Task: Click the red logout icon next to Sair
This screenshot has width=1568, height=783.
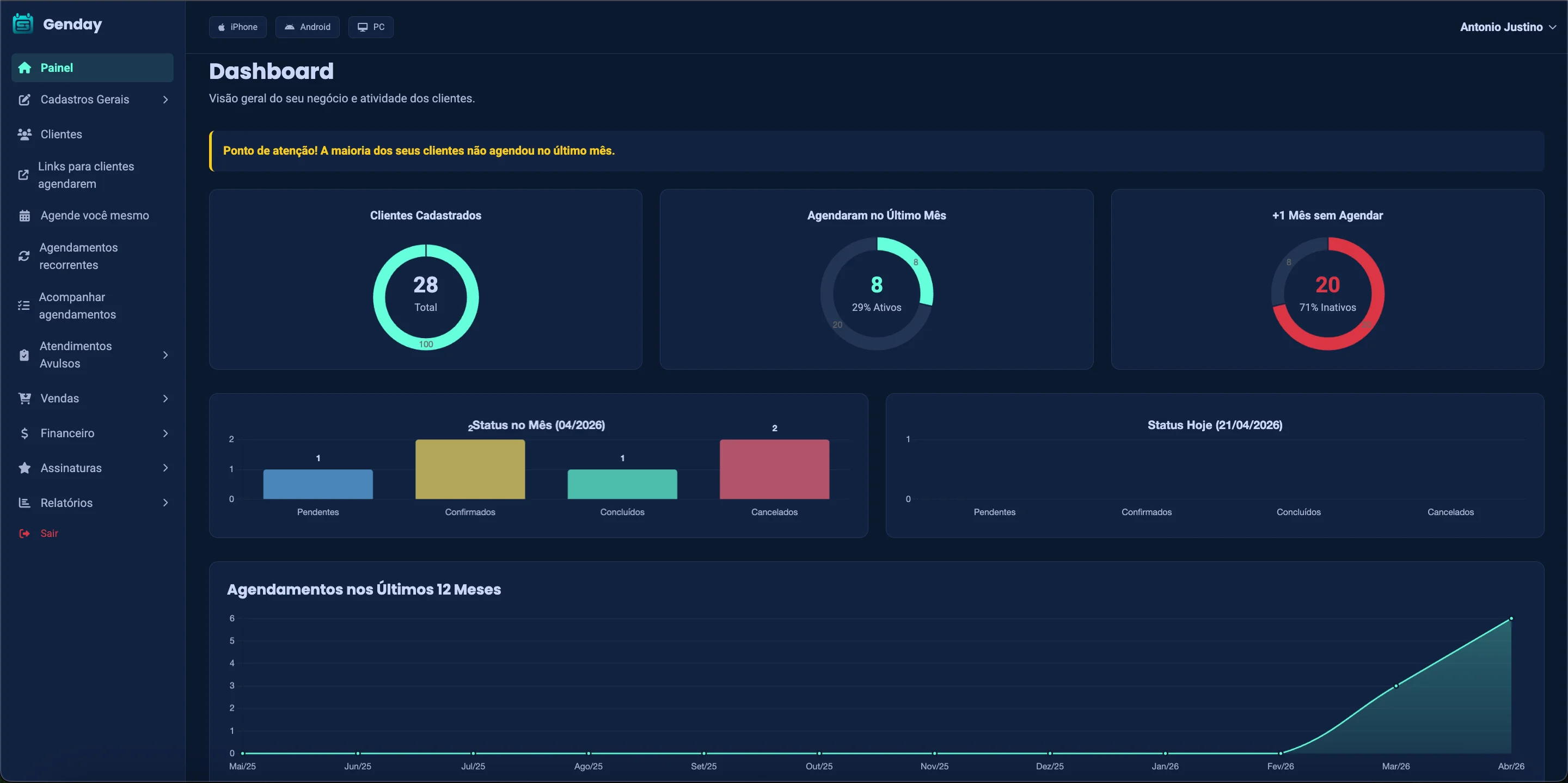Action: 24,534
